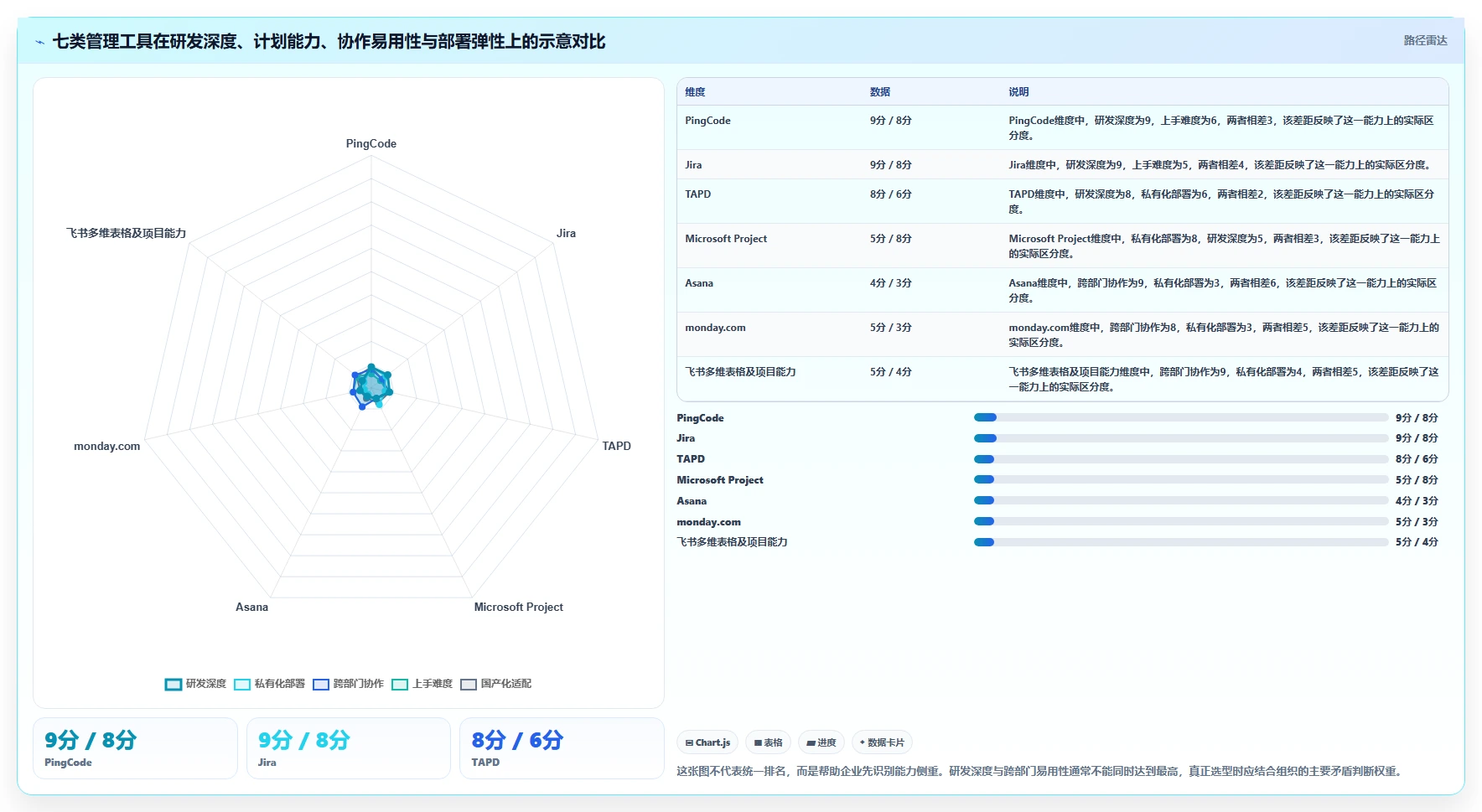Click the title icon beside 七类管理工具
The image size is (1482, 812).
(x=39, y=42)
